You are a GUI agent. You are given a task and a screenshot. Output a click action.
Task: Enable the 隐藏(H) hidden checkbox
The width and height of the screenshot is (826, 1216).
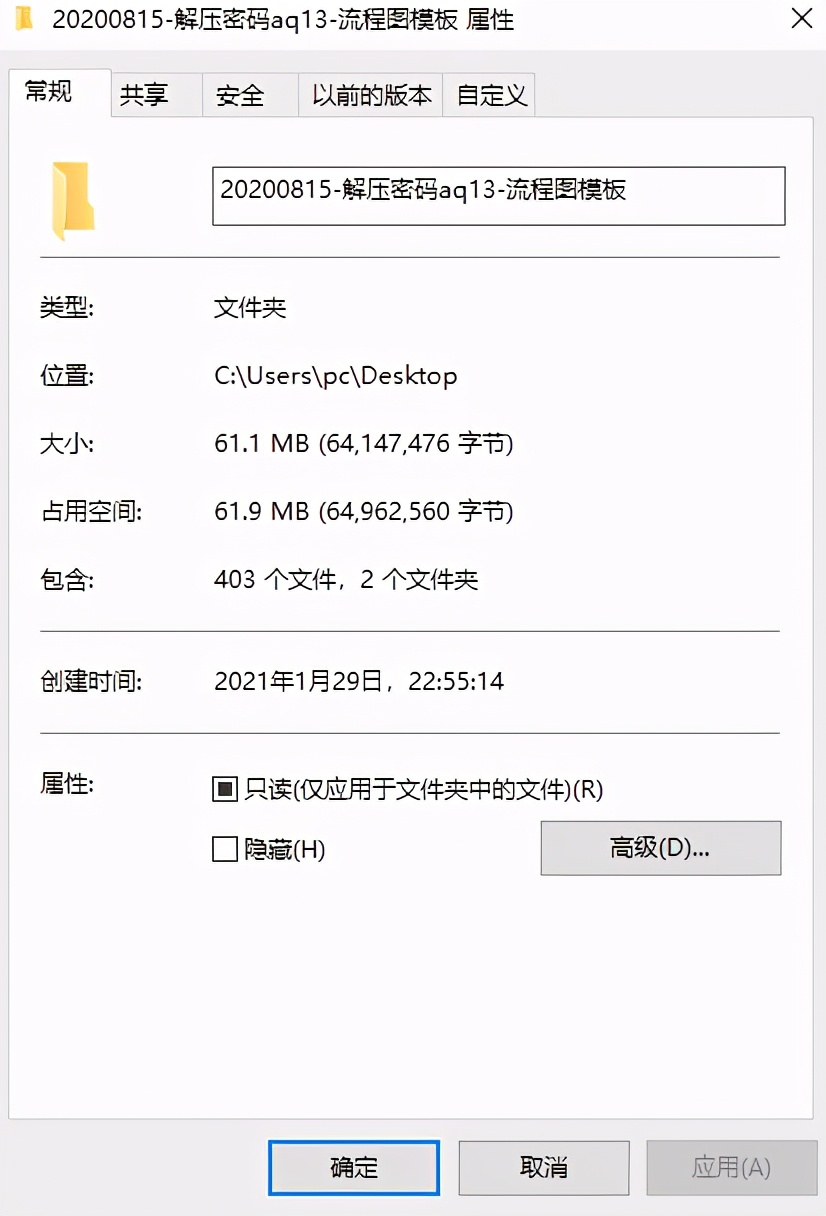224,850
